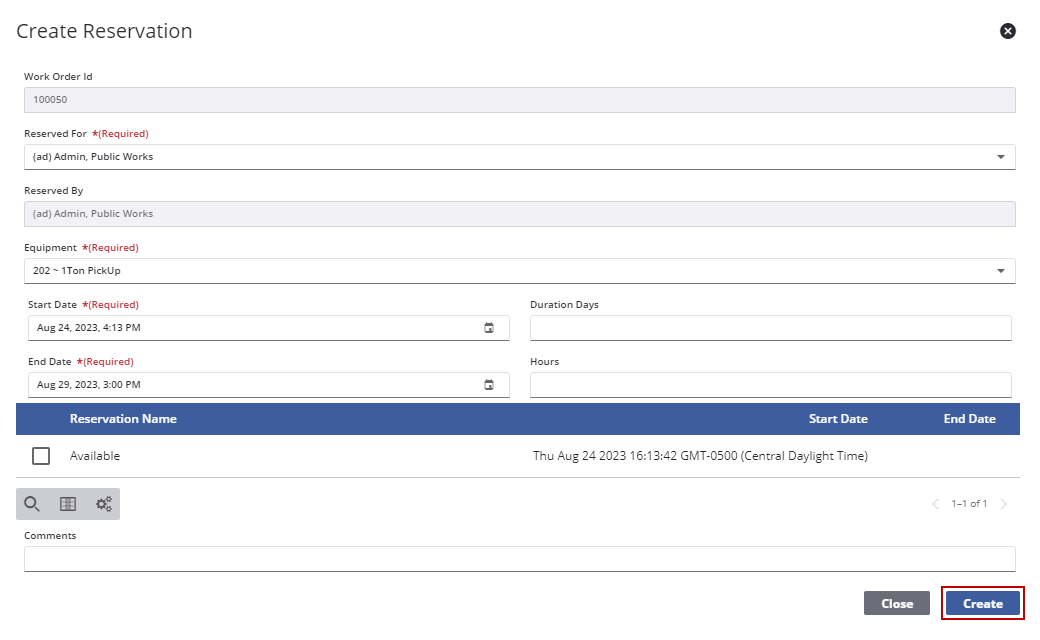
Task: Click the gray Close button
Action: 897,604
